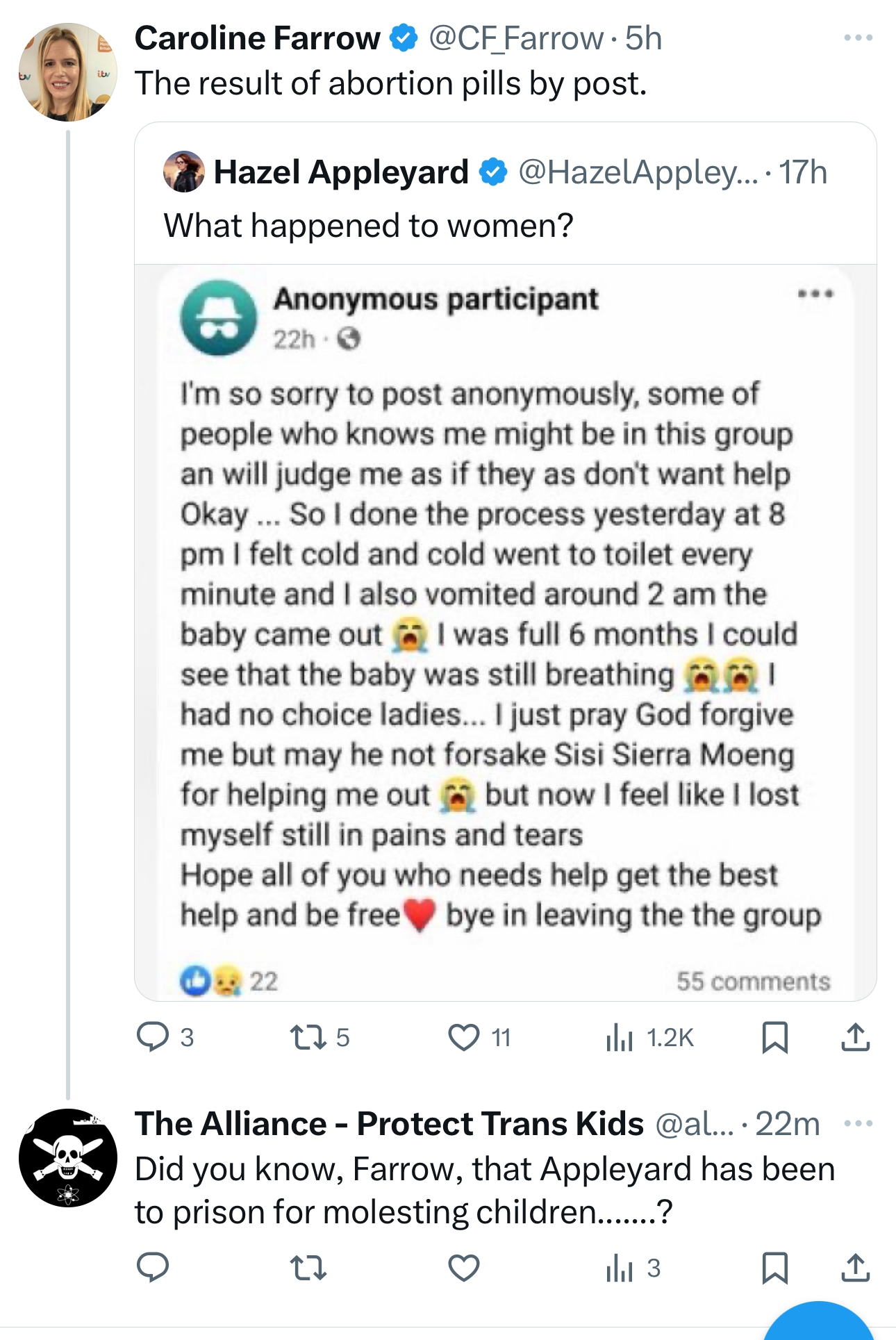Like Caroline Farrow's tweet
Image resolution: width=896 pixels, height=1340 pixels.
[x=464, y=1037]
